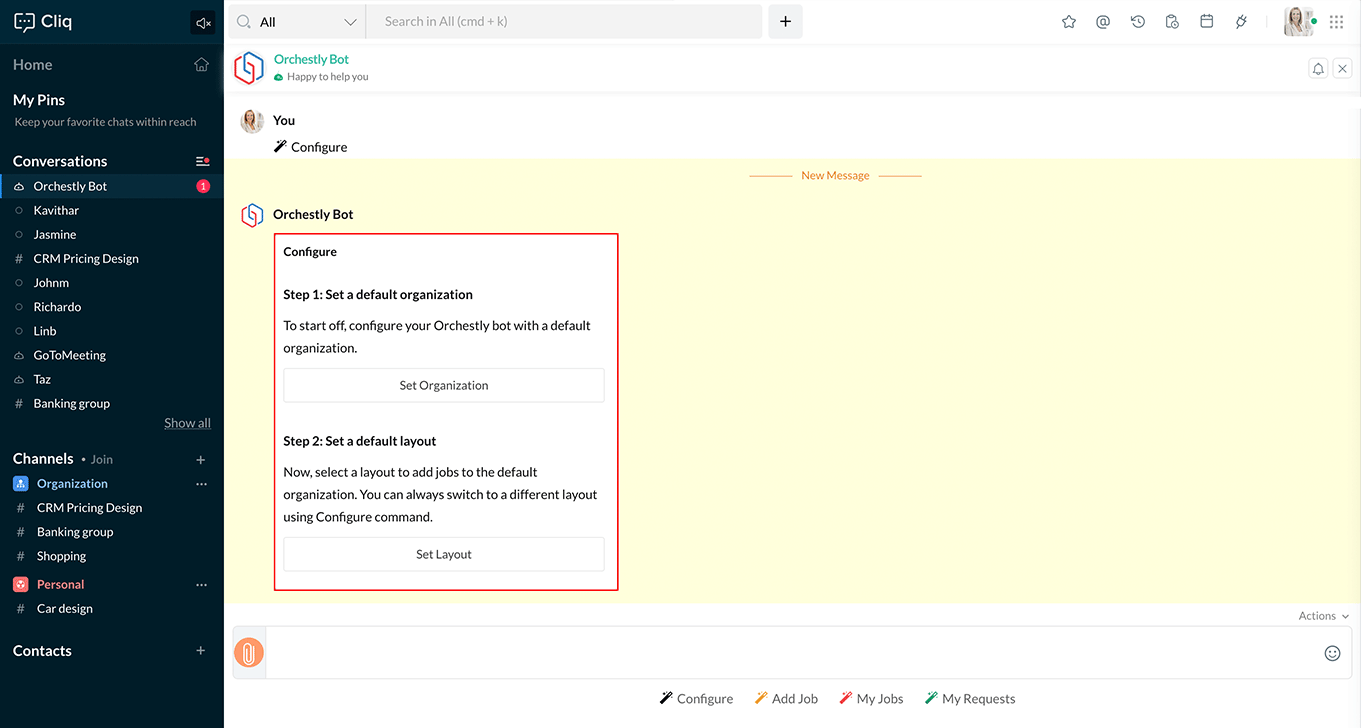Screen dimensions: 1361x728
Task: Click the message input box
Action: pyautogui.click(x=793, y=653)
